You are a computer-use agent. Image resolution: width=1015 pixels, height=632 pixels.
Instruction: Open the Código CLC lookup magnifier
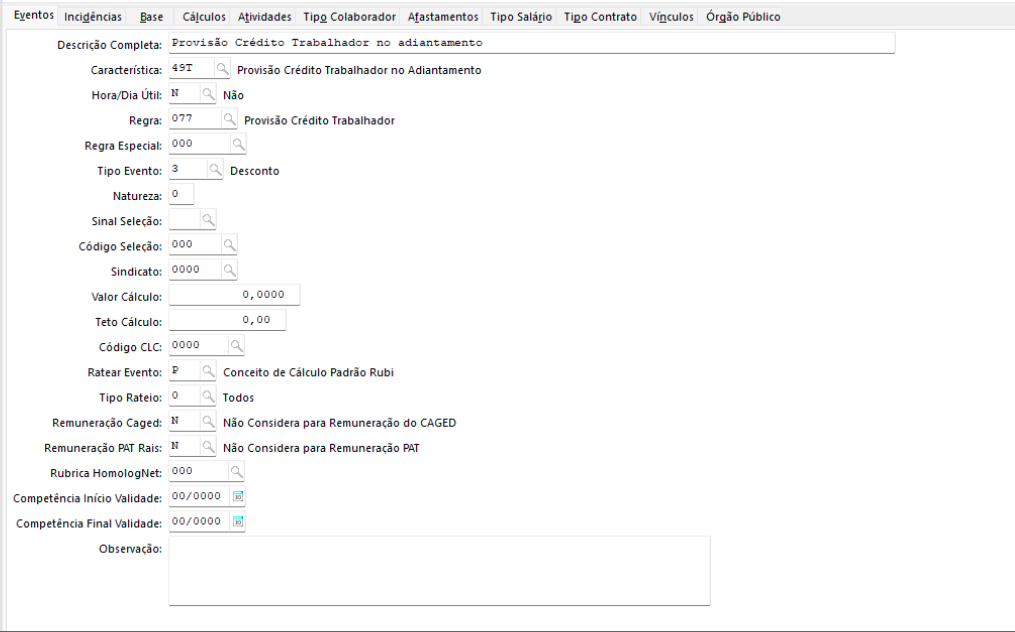(236, 346)
